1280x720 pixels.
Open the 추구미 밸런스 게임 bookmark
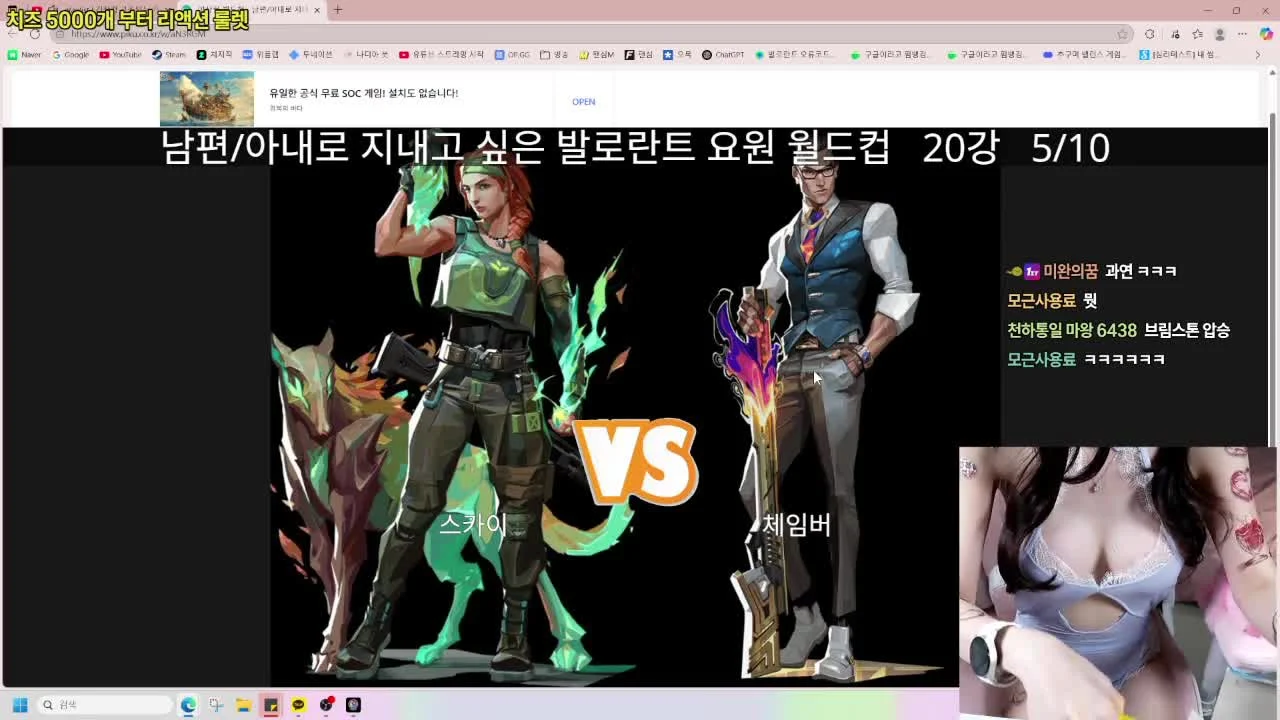(1084, 55)
